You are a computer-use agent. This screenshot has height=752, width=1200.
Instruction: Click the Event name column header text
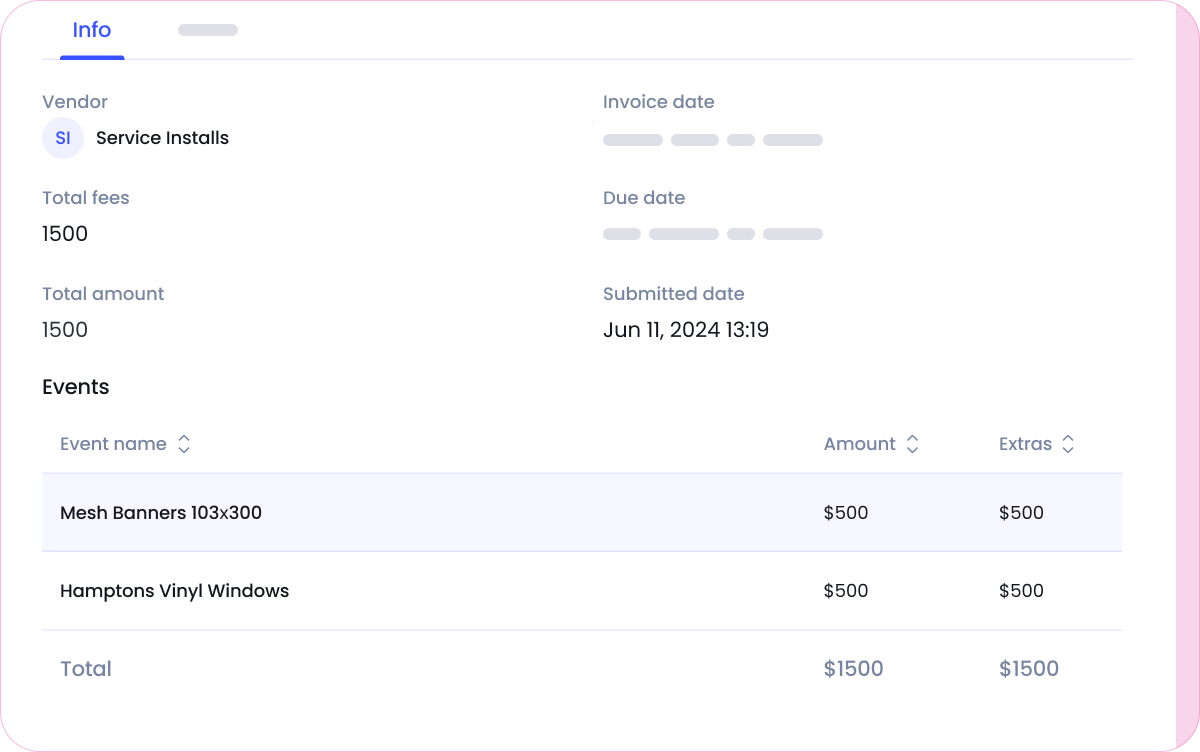coord(113,444)
